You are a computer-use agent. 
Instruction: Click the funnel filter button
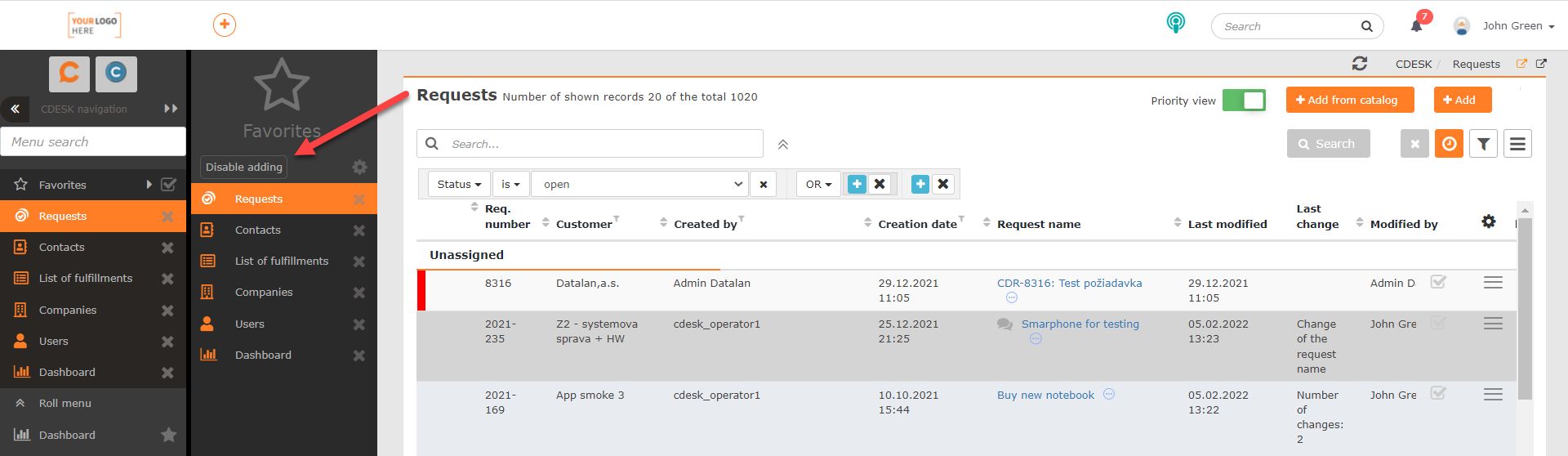(x=1483, y=144)
